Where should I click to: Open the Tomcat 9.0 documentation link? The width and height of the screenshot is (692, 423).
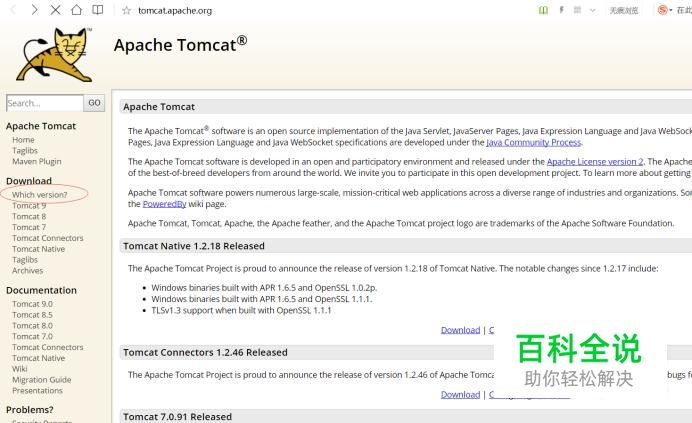click(32, 304)
